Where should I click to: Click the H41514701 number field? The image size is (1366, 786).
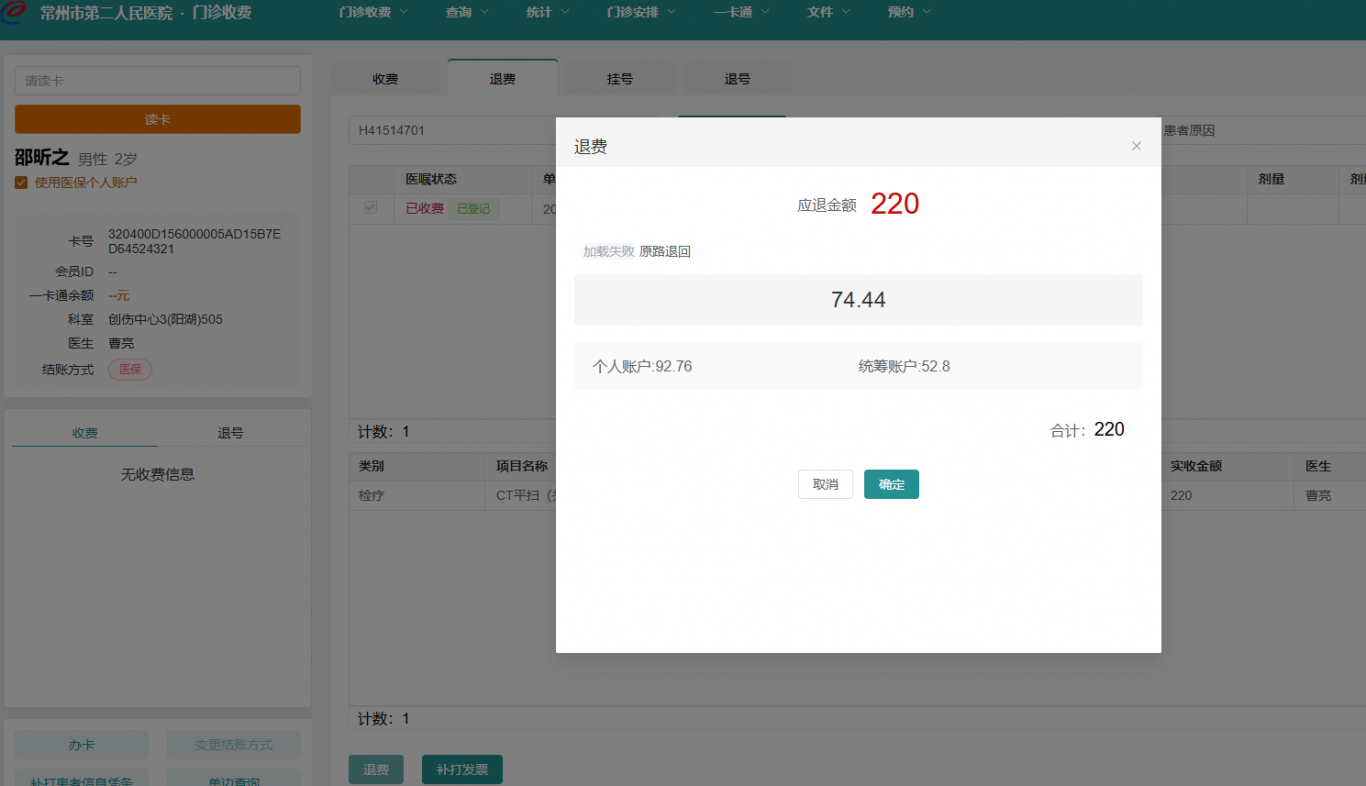tap(453, 131)
